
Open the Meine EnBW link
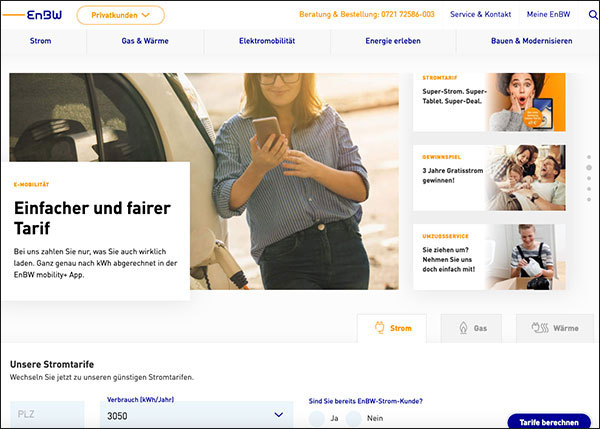point(548,15)
